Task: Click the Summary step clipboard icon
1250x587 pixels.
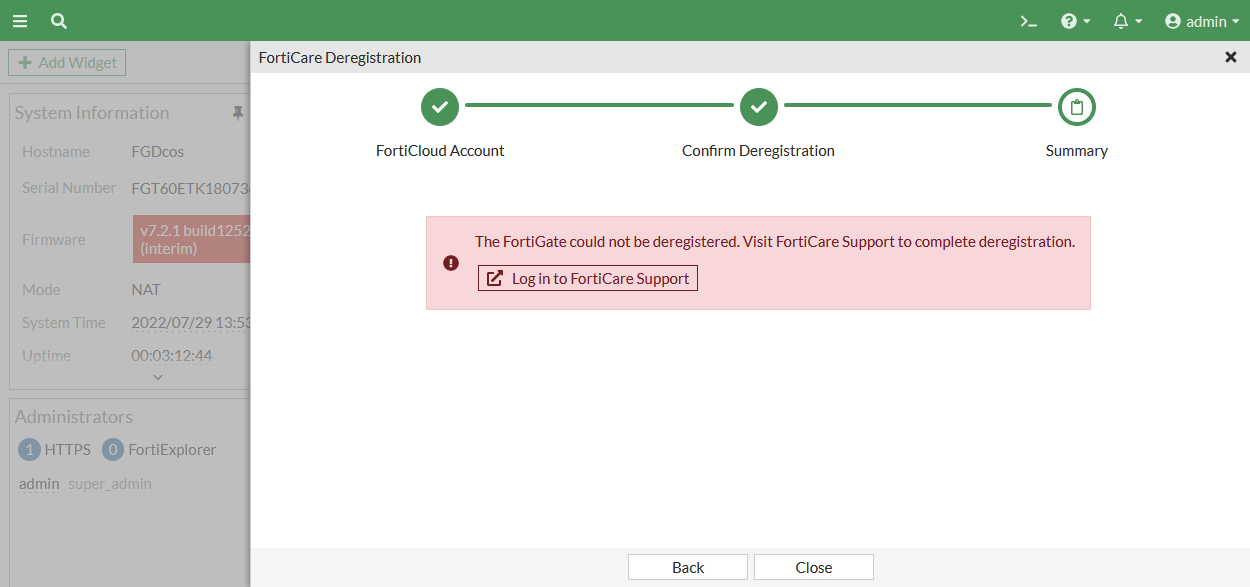Action: 1077,107
